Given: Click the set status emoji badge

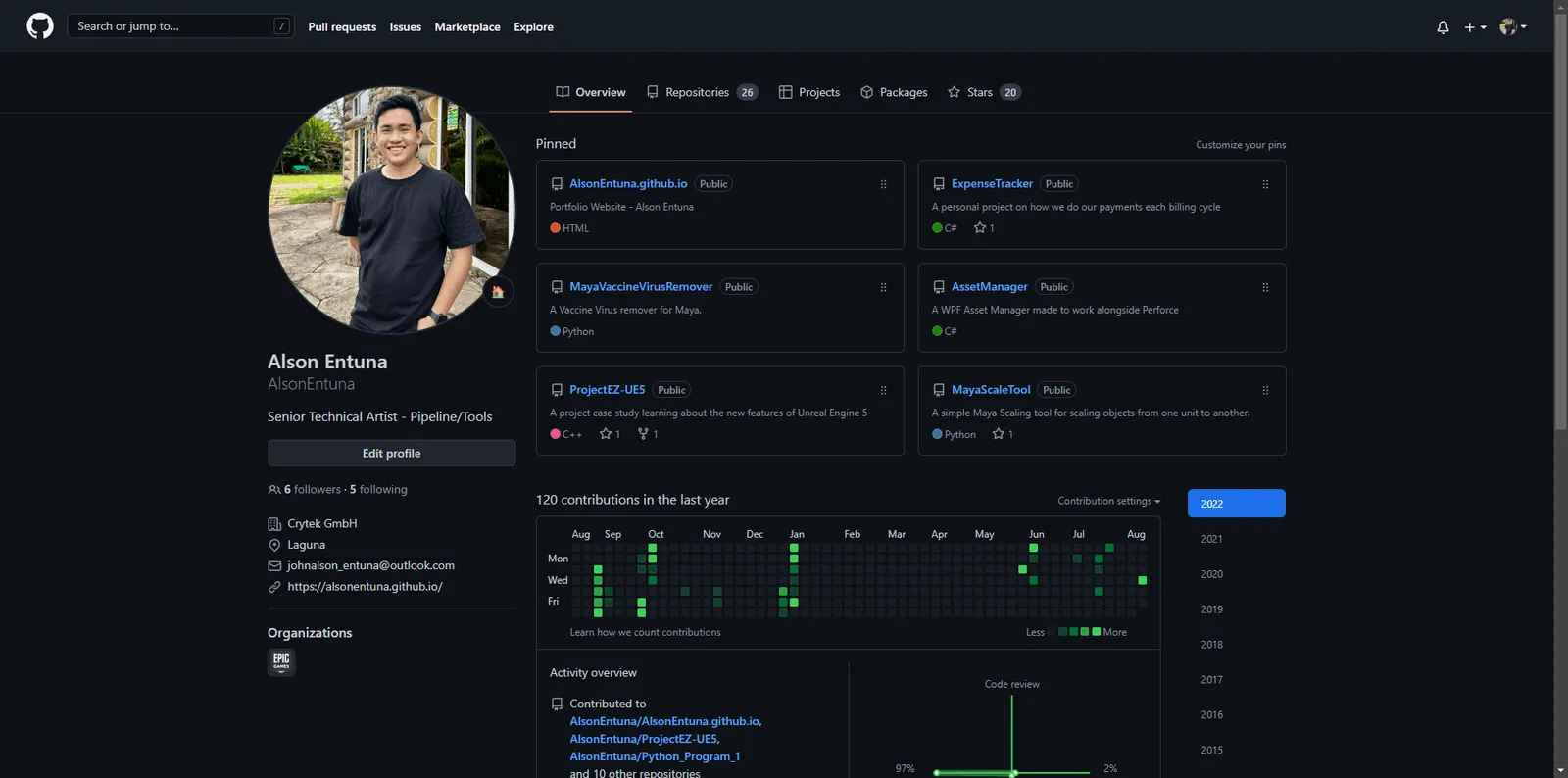Looking at the screenshot, I should [x=498, y=291].
